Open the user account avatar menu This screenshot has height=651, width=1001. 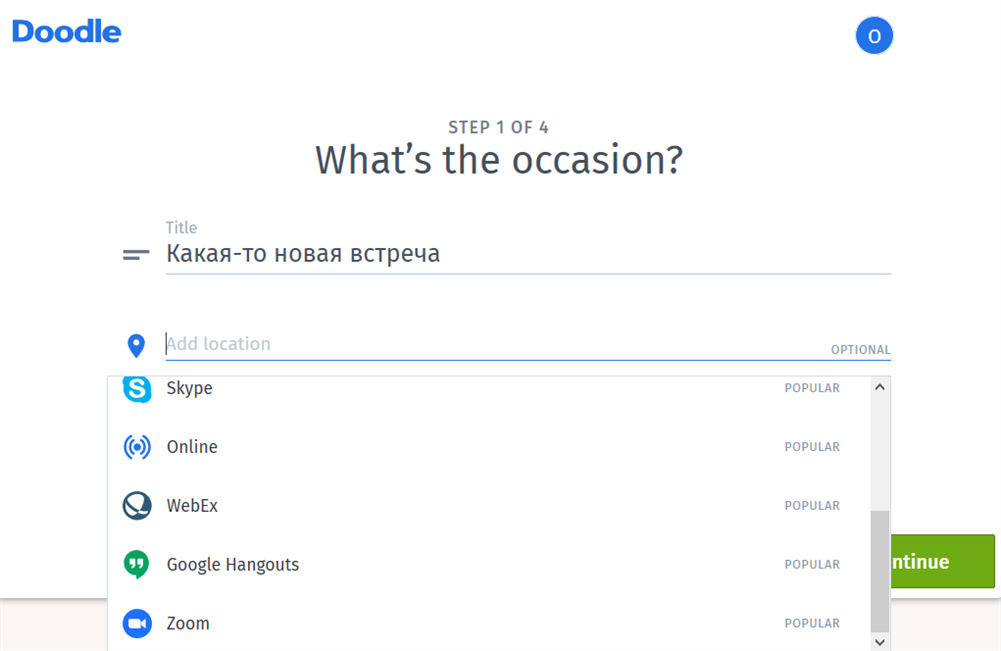pyautogui.click(x=874, y=36)
